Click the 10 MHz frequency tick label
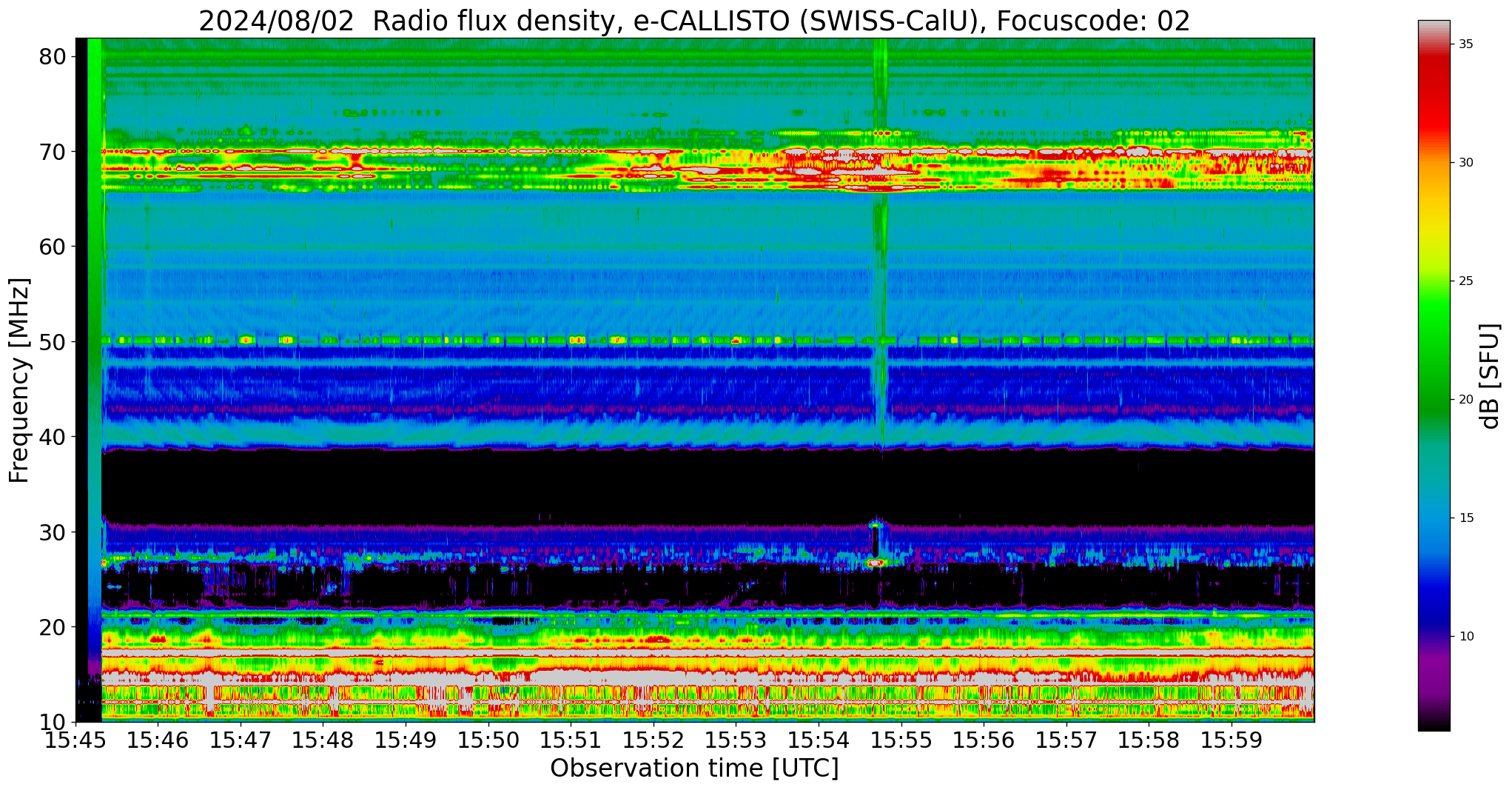 click(53, 722)
